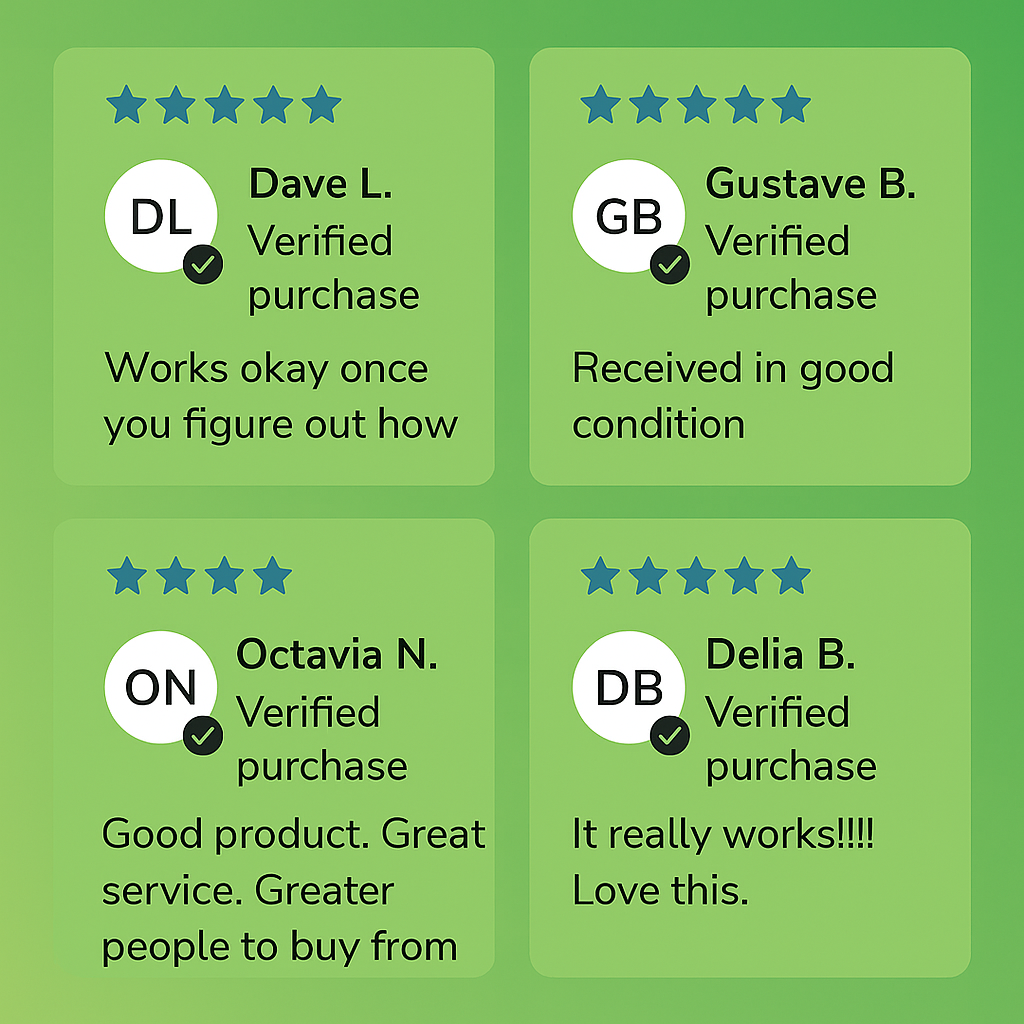Viewport: 1024px width, 1024px height.
Task: Click "It really works!!!! Love this." review text
Action: (722, 862)
